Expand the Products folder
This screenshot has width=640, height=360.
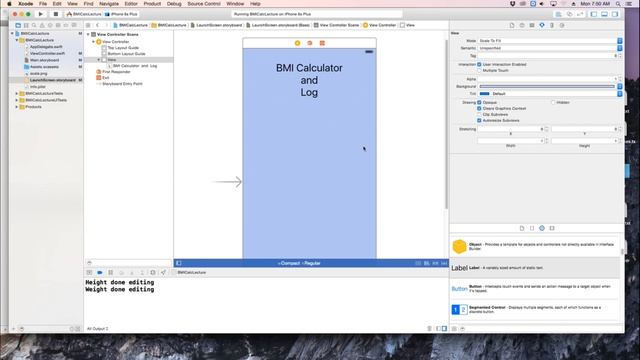point(17,107)
